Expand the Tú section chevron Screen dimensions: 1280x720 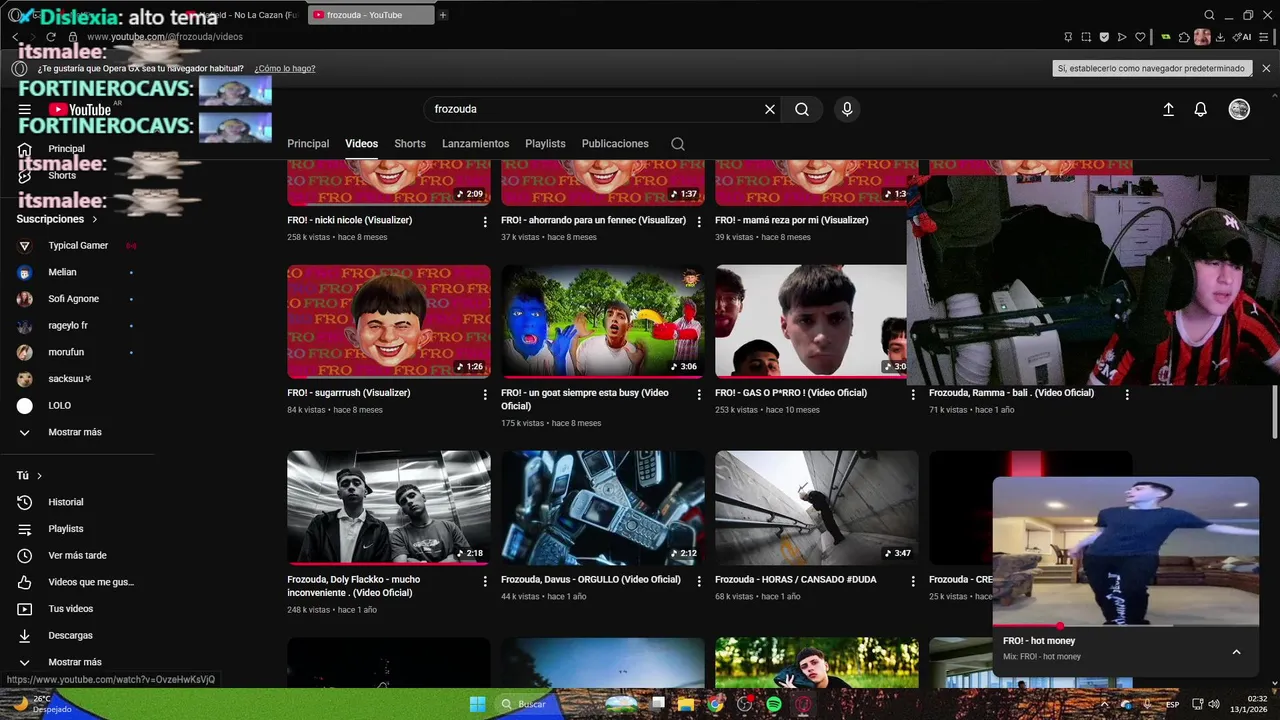[x=39, y=476]
